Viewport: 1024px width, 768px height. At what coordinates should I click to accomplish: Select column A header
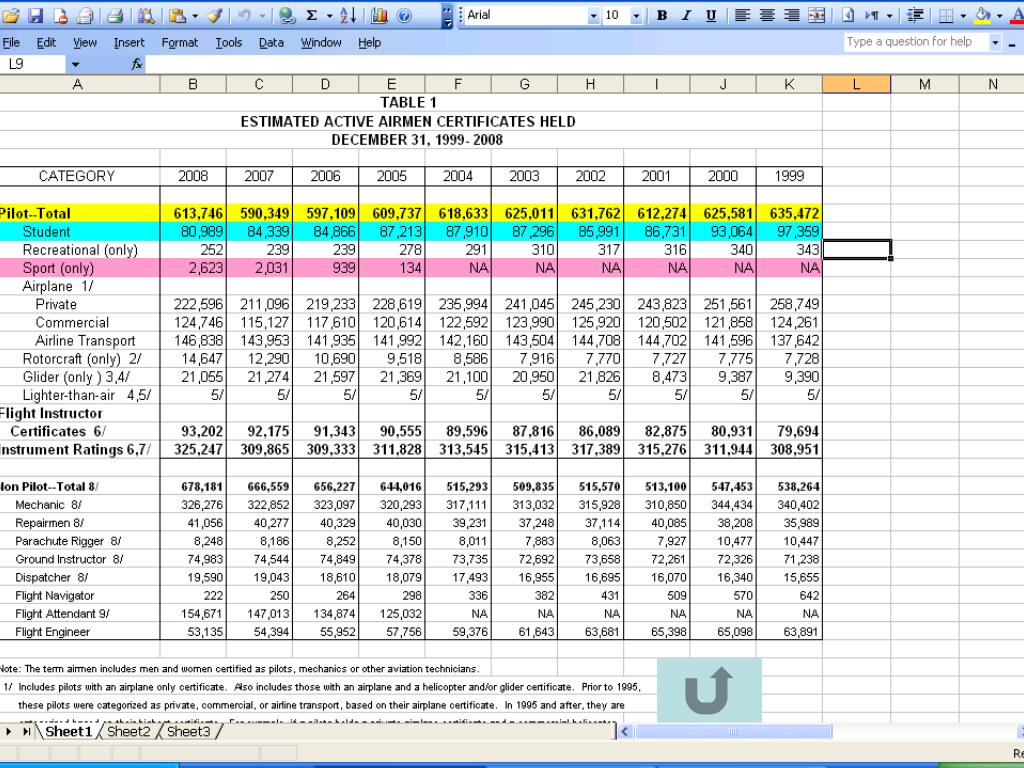77,84
